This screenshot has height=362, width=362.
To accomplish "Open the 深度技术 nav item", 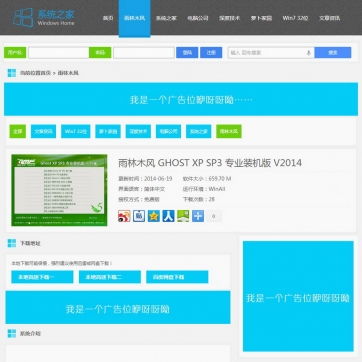I will pyautogui.click(x=229, y=18).
